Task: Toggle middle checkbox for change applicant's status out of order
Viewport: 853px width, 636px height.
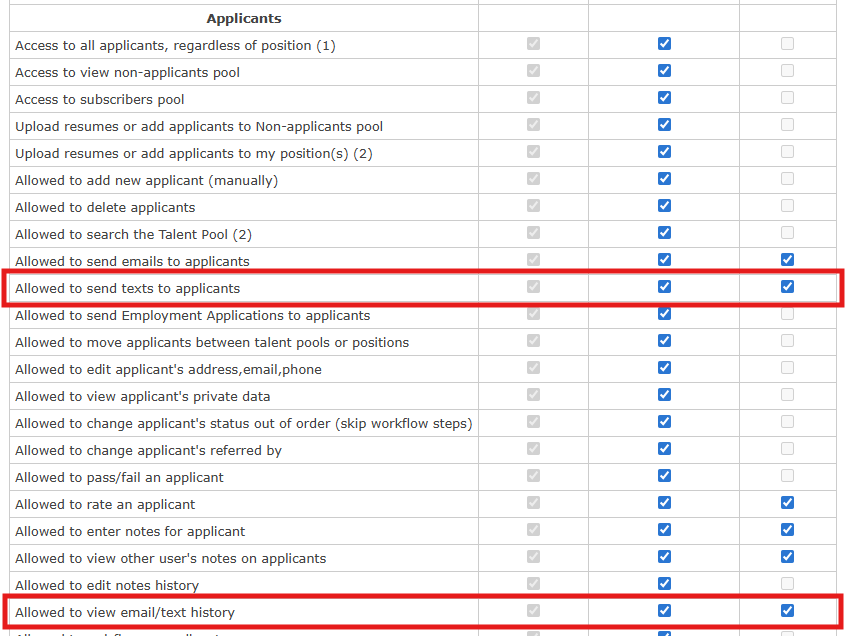Action: point(664,422)
